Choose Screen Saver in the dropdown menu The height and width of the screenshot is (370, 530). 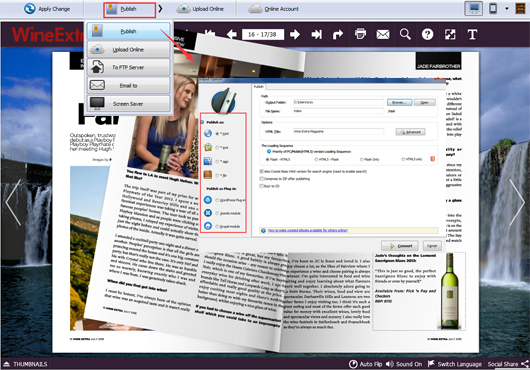tap(128, 103)
